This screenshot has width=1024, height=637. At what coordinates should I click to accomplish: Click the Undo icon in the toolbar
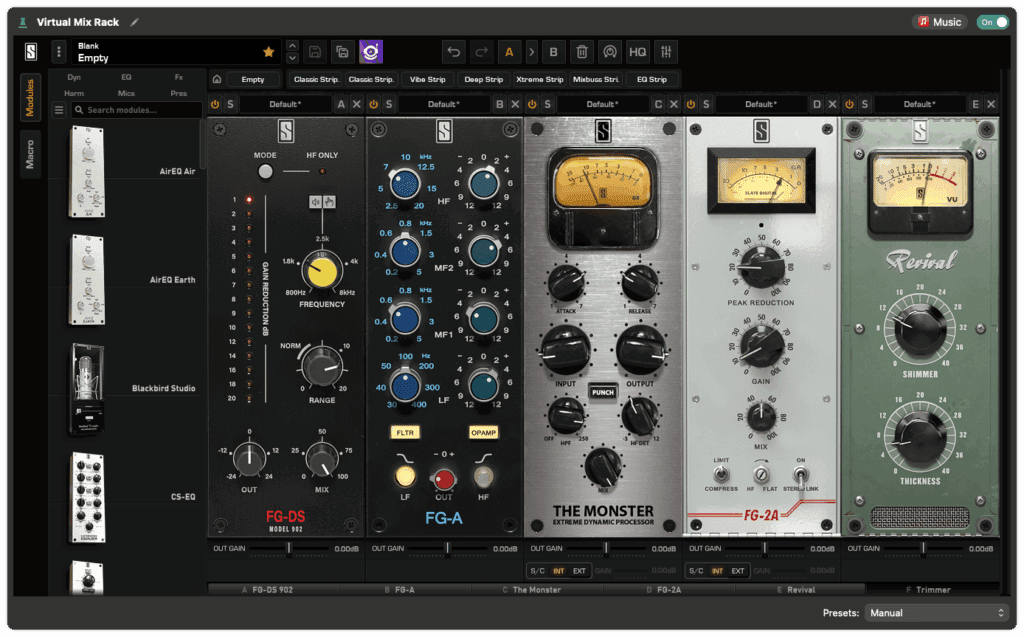(x=452, y=51)
